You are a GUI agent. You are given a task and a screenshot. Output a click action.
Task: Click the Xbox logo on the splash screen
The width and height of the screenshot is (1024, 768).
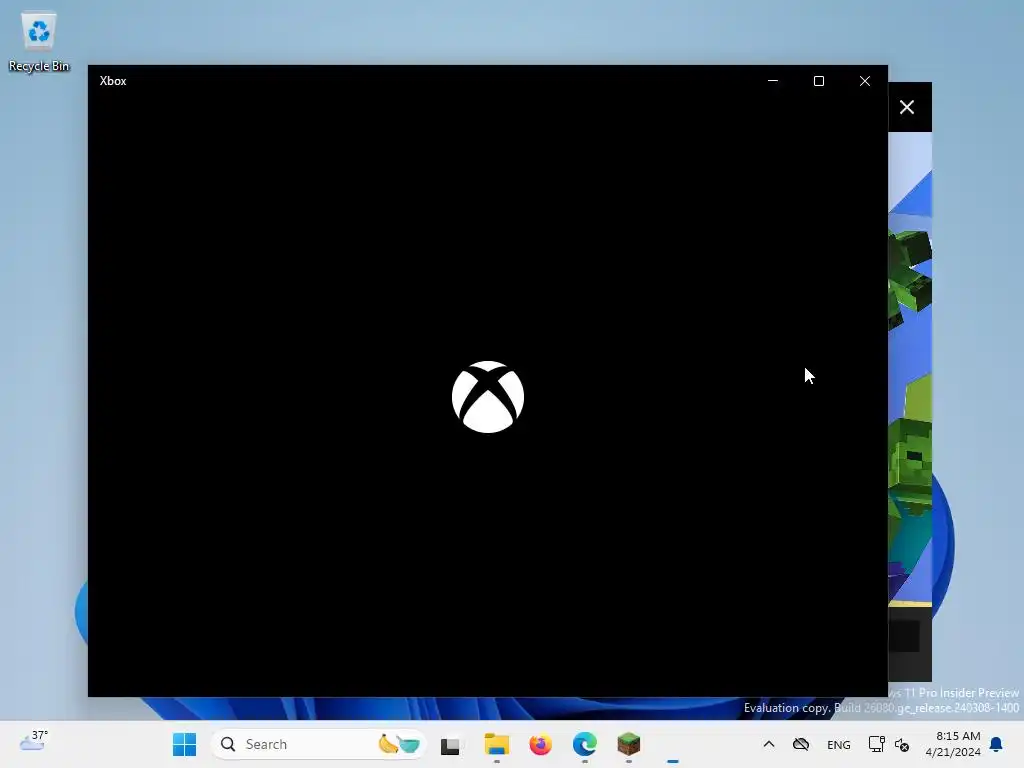click(x=488, y=396)
